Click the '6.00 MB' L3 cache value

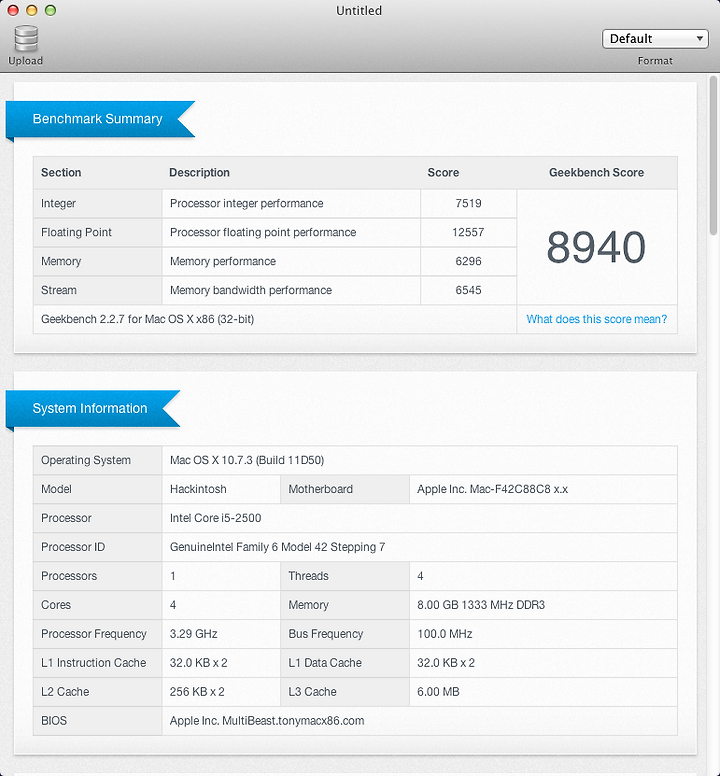click(x=438, y=692)
